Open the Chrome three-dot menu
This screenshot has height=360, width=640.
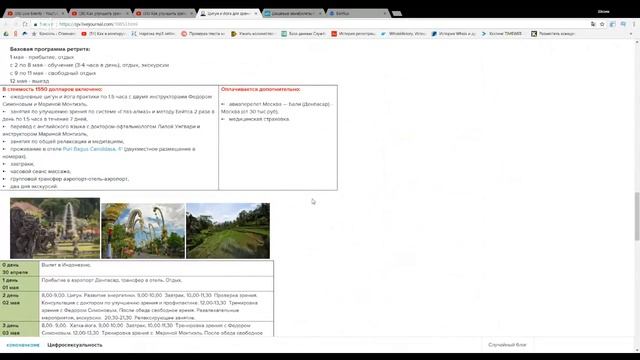(x=634, y=24)
